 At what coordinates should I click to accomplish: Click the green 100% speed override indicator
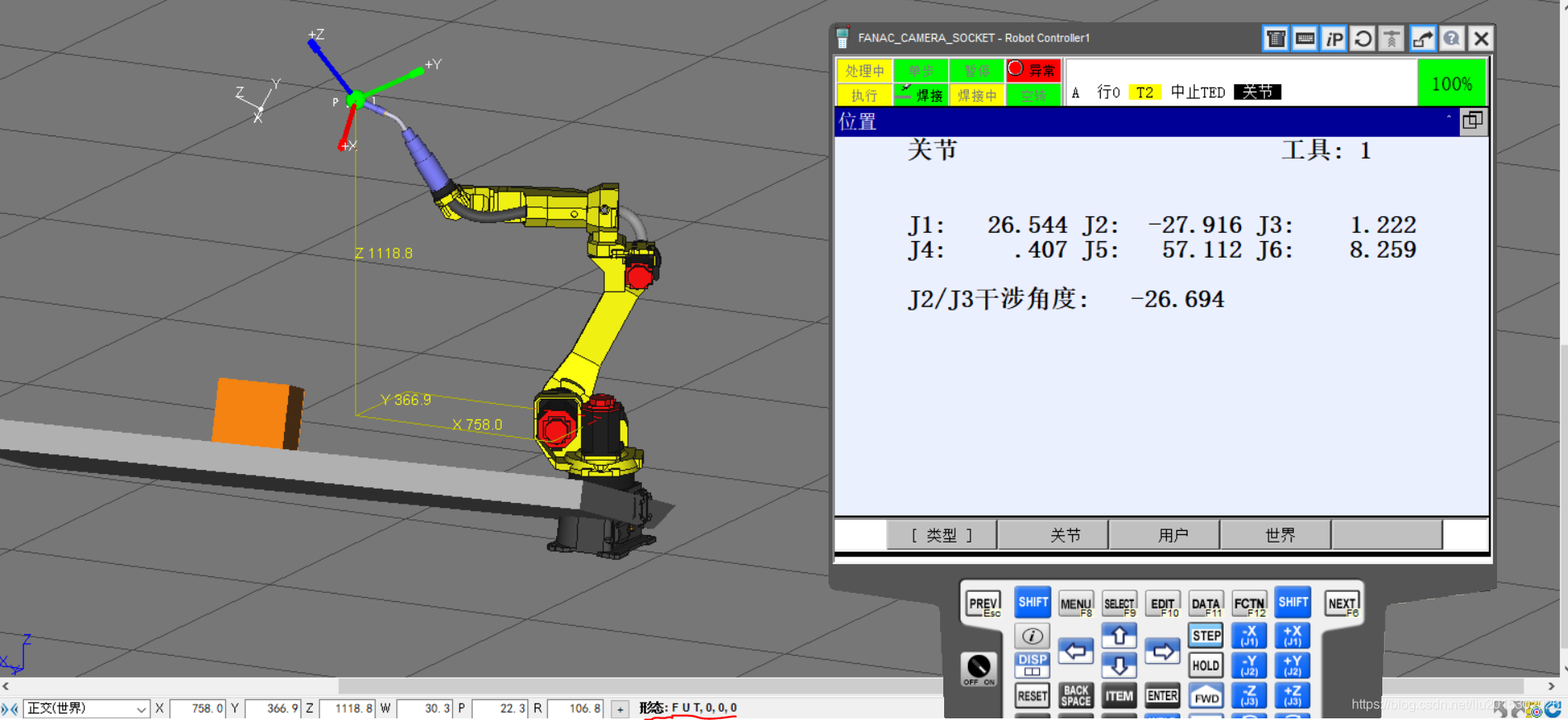coord(1452,83)
